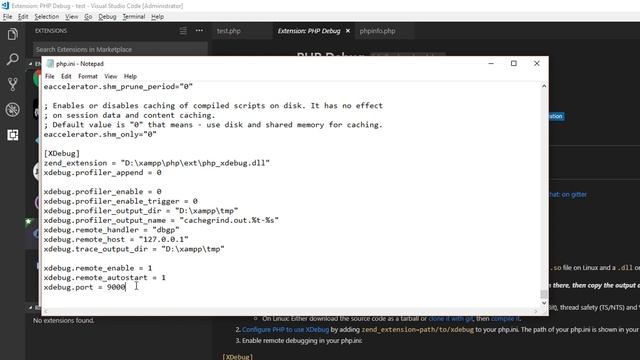Close the Extension: PHP Debug tab
This screenshot has height=360, width=640.
pos(348,31)
